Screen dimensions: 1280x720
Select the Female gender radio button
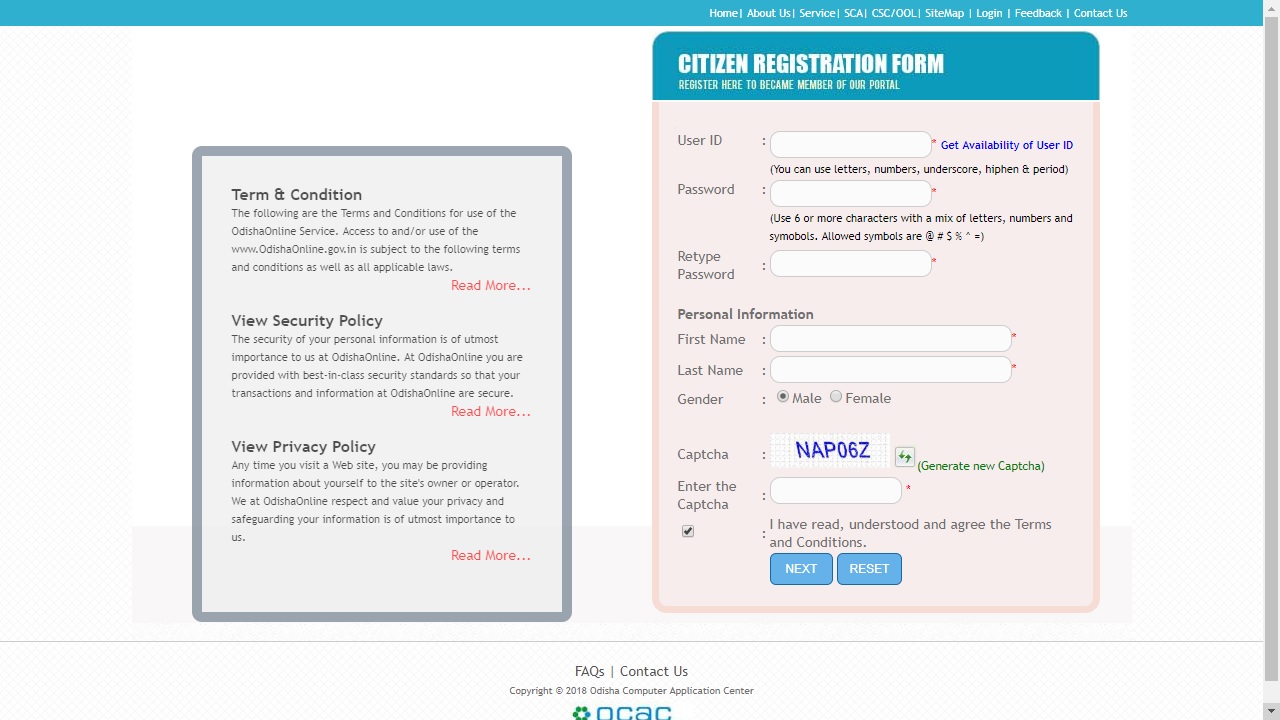pos(836,397)
